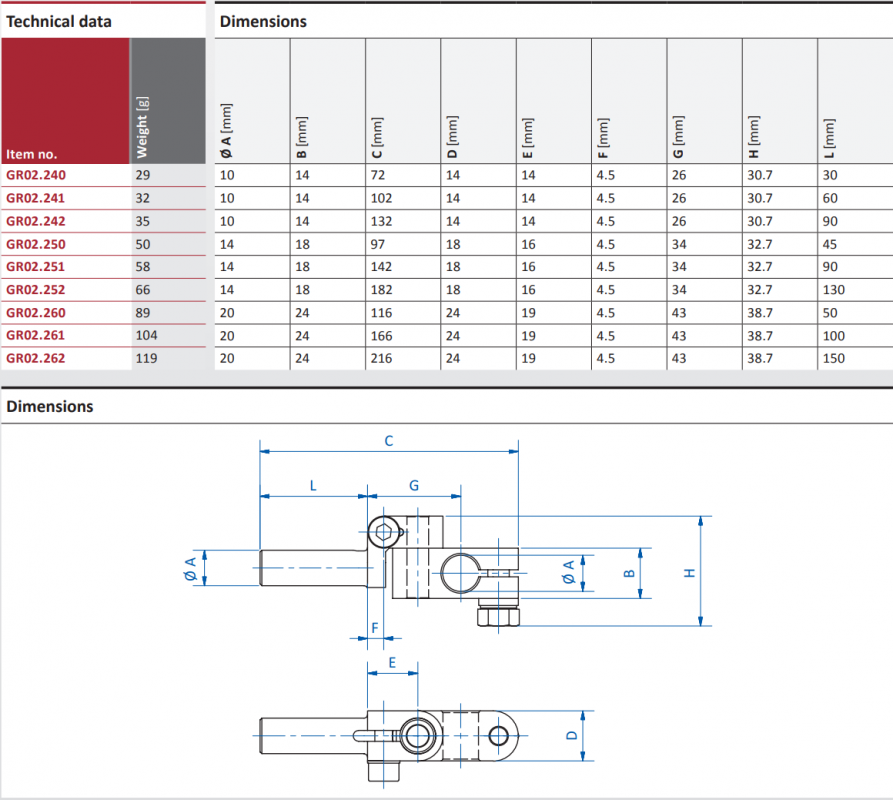Click item number GR02.260
Image resolution: width=893 pixels, height=800 pixels.
click(x=36, y=313)
